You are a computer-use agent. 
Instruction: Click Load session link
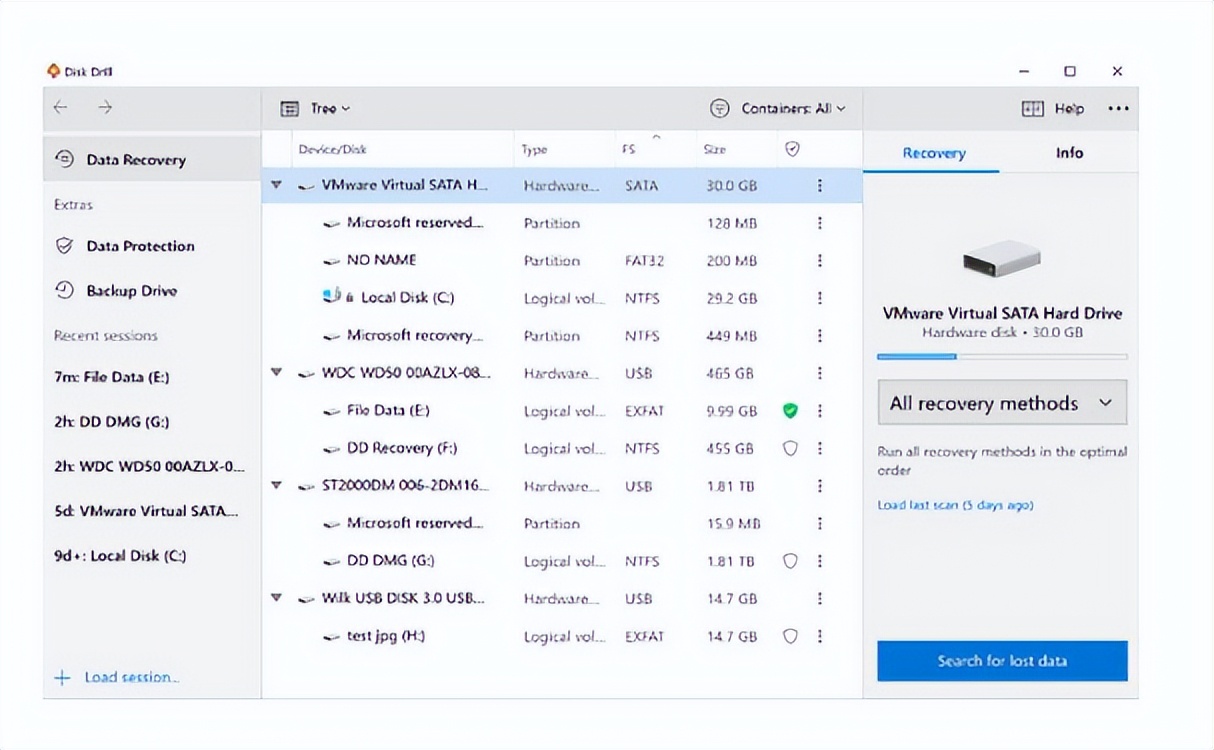[x=117, y=677]
